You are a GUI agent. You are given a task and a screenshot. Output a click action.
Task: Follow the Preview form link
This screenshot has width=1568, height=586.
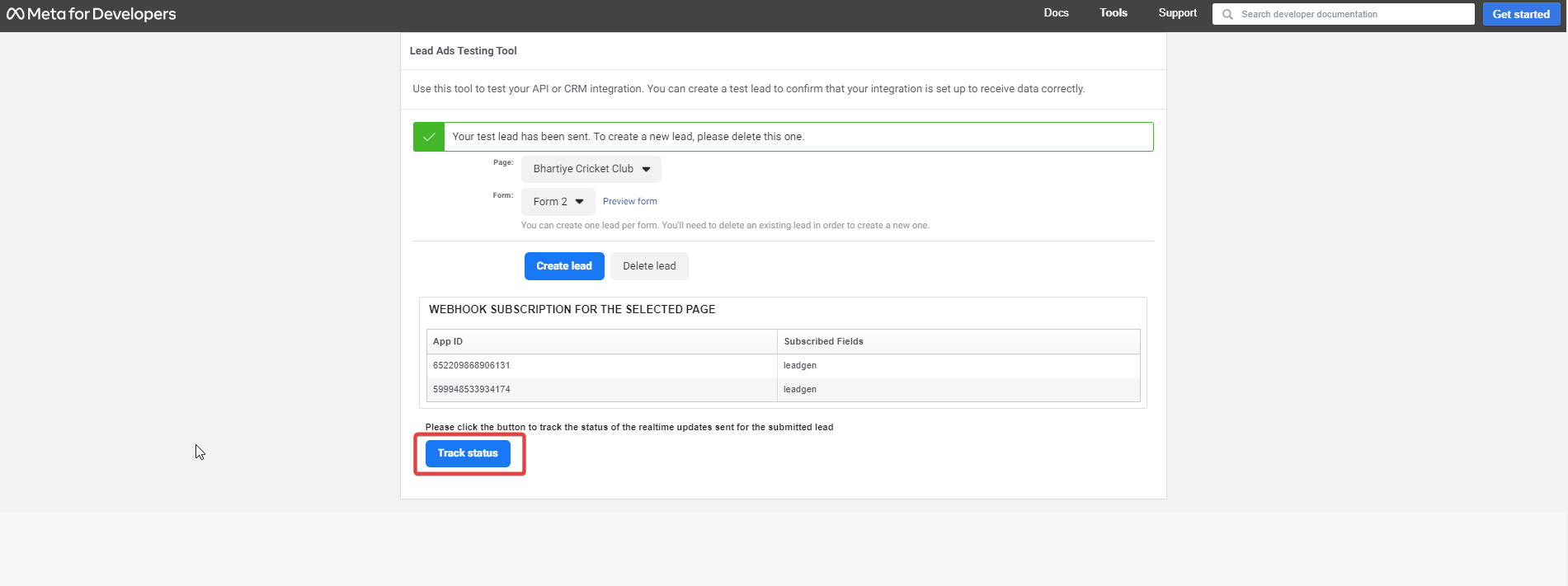(629, 201)
